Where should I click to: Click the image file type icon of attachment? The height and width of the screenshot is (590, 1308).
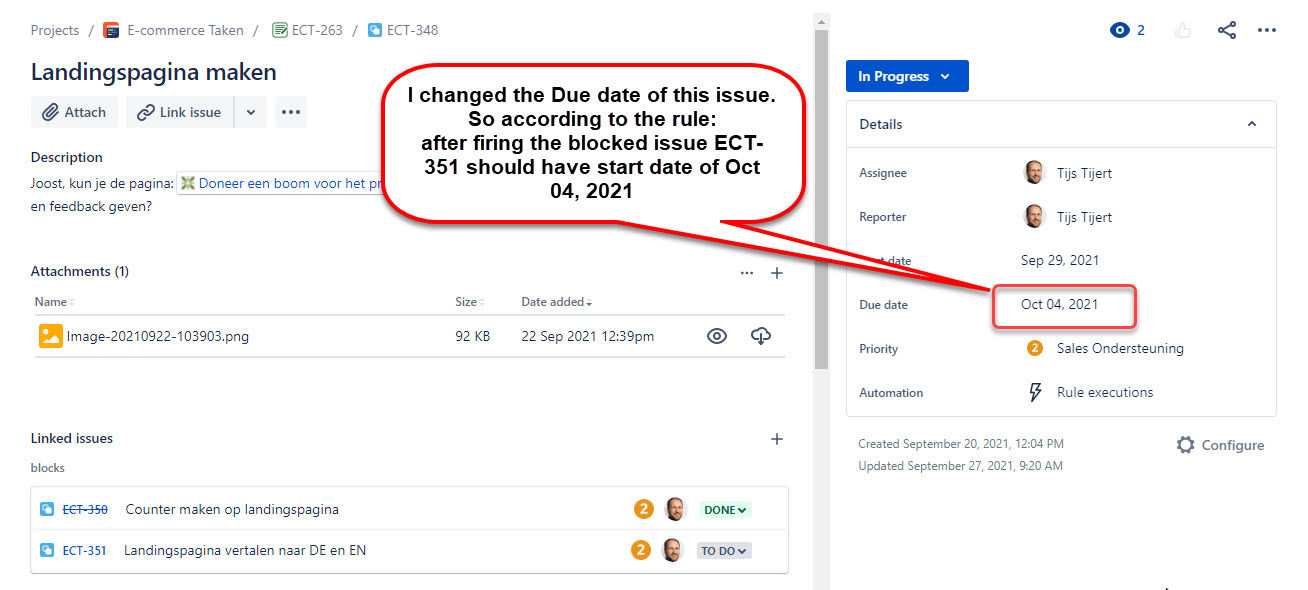(50, 336)
